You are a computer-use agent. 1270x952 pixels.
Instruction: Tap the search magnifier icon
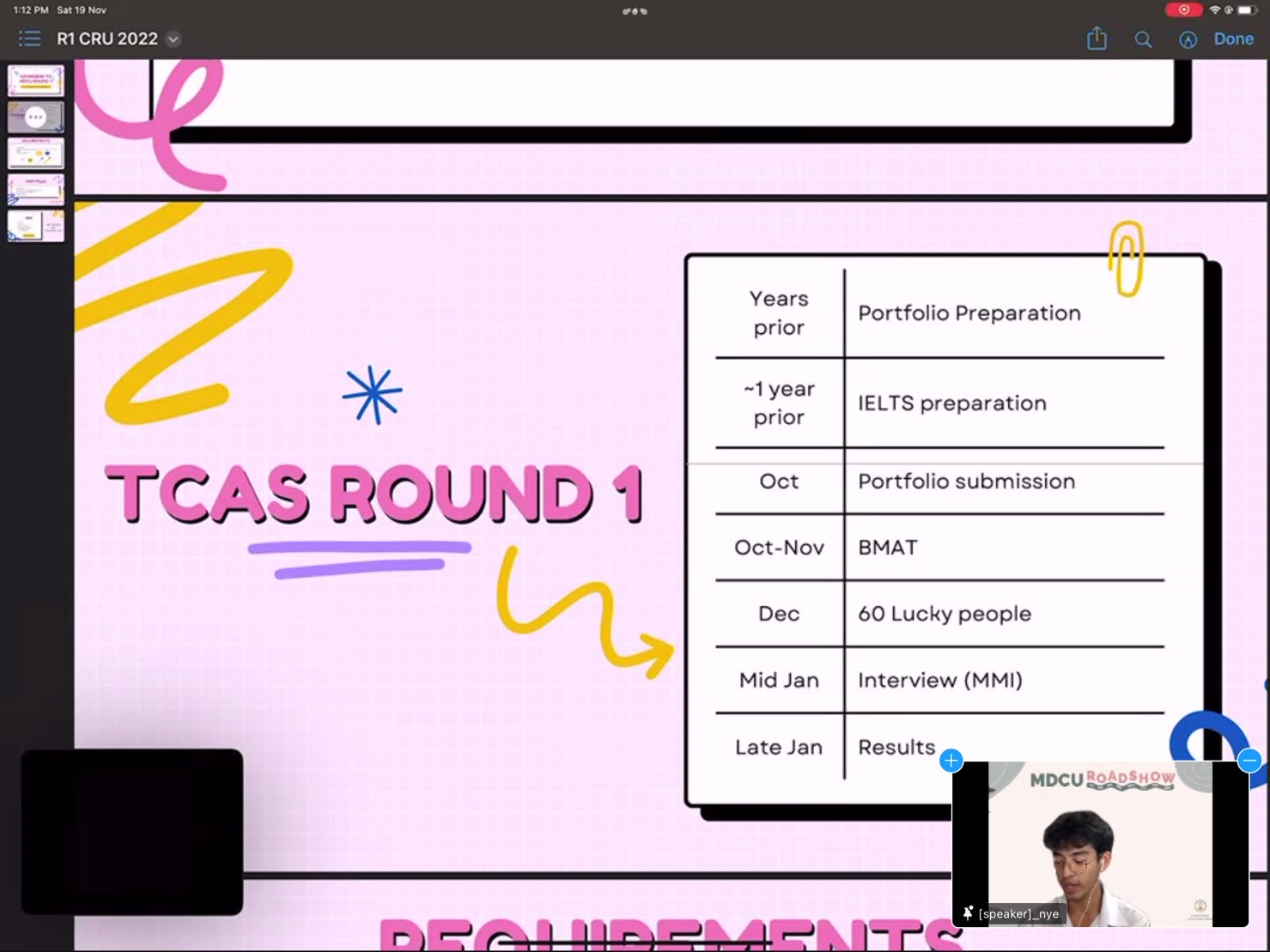[x=1143, y=39]
